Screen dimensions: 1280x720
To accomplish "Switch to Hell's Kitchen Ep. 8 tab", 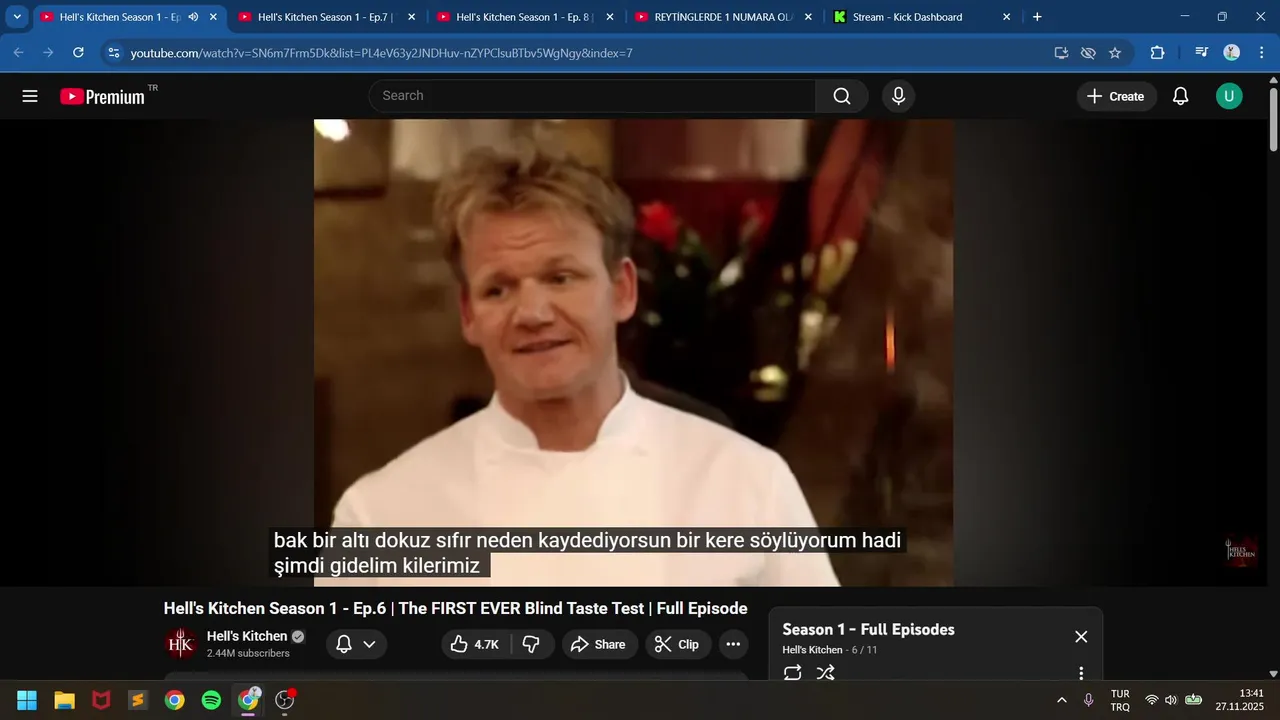I will (524, 17).
